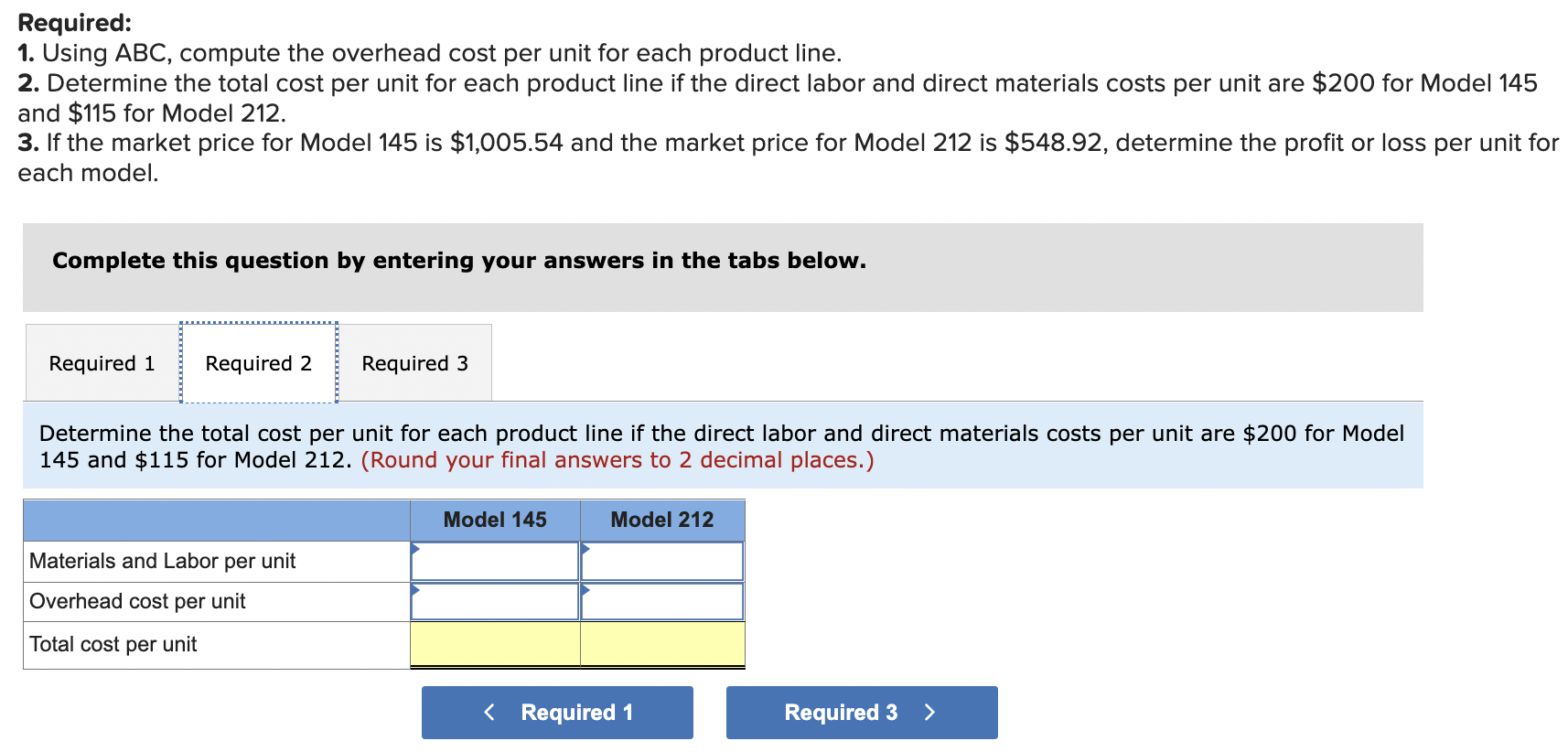Image resolution: width=1568 pixels, height=752 pixels.
Task: Select the Required 2 tab
Action: (258, 363)
